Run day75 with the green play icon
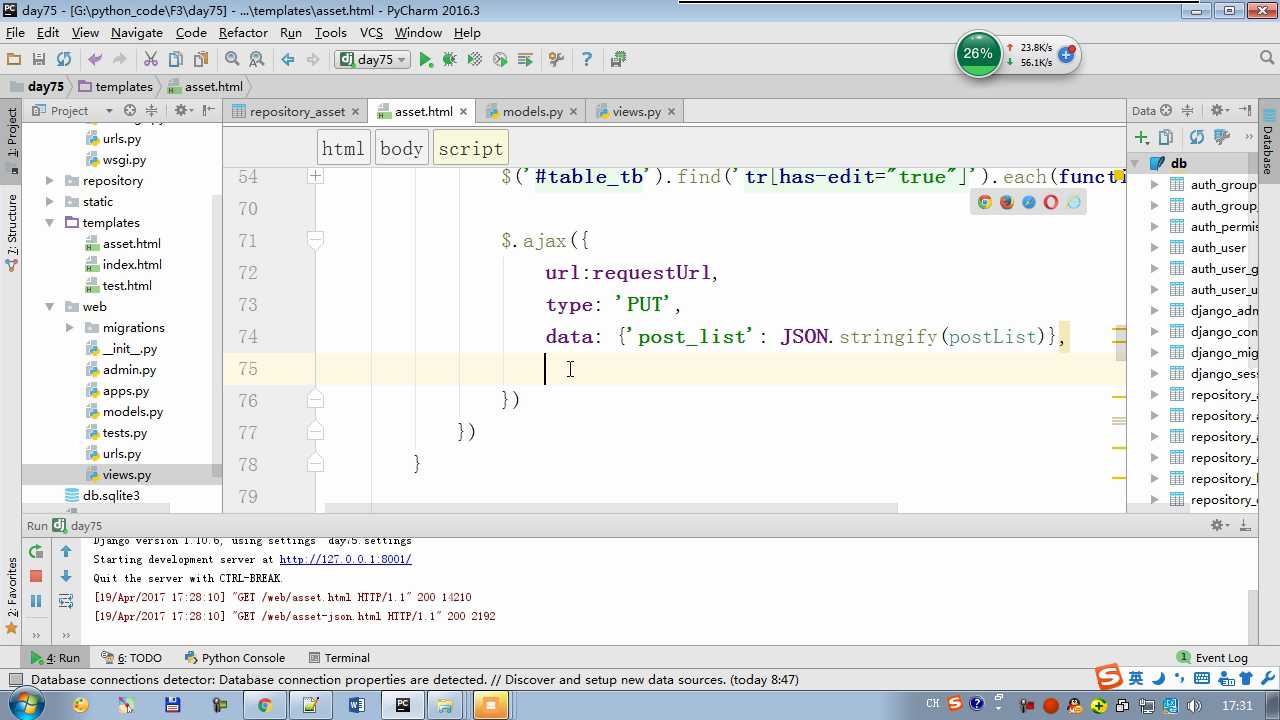Screen dimensions: 1280x720 click(x=425, y=60)
